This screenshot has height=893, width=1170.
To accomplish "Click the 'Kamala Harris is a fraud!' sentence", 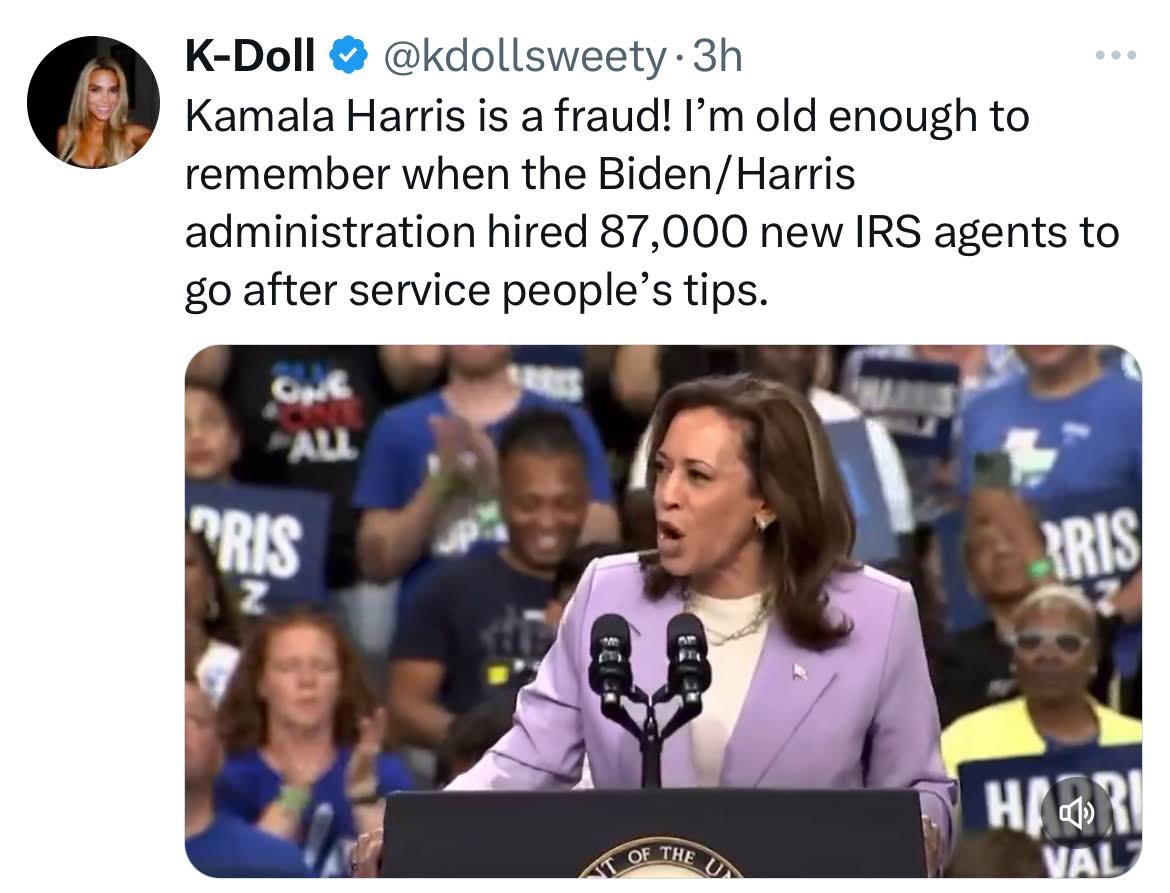I will click(428, 117).
